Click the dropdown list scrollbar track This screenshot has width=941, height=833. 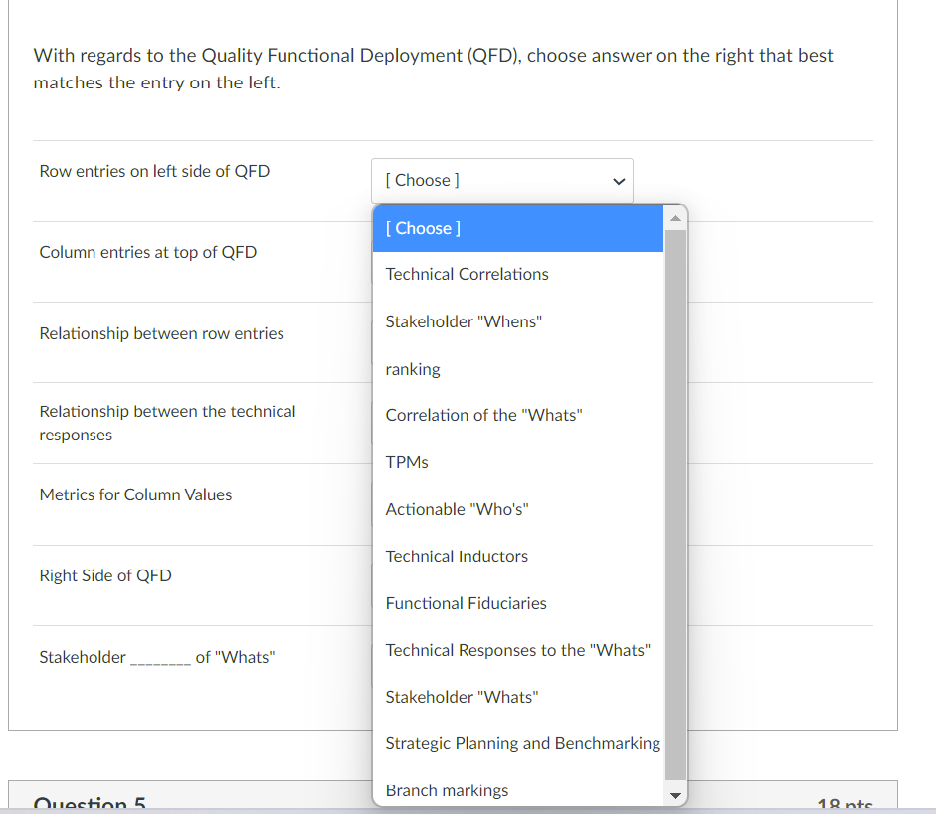[675, 500]
